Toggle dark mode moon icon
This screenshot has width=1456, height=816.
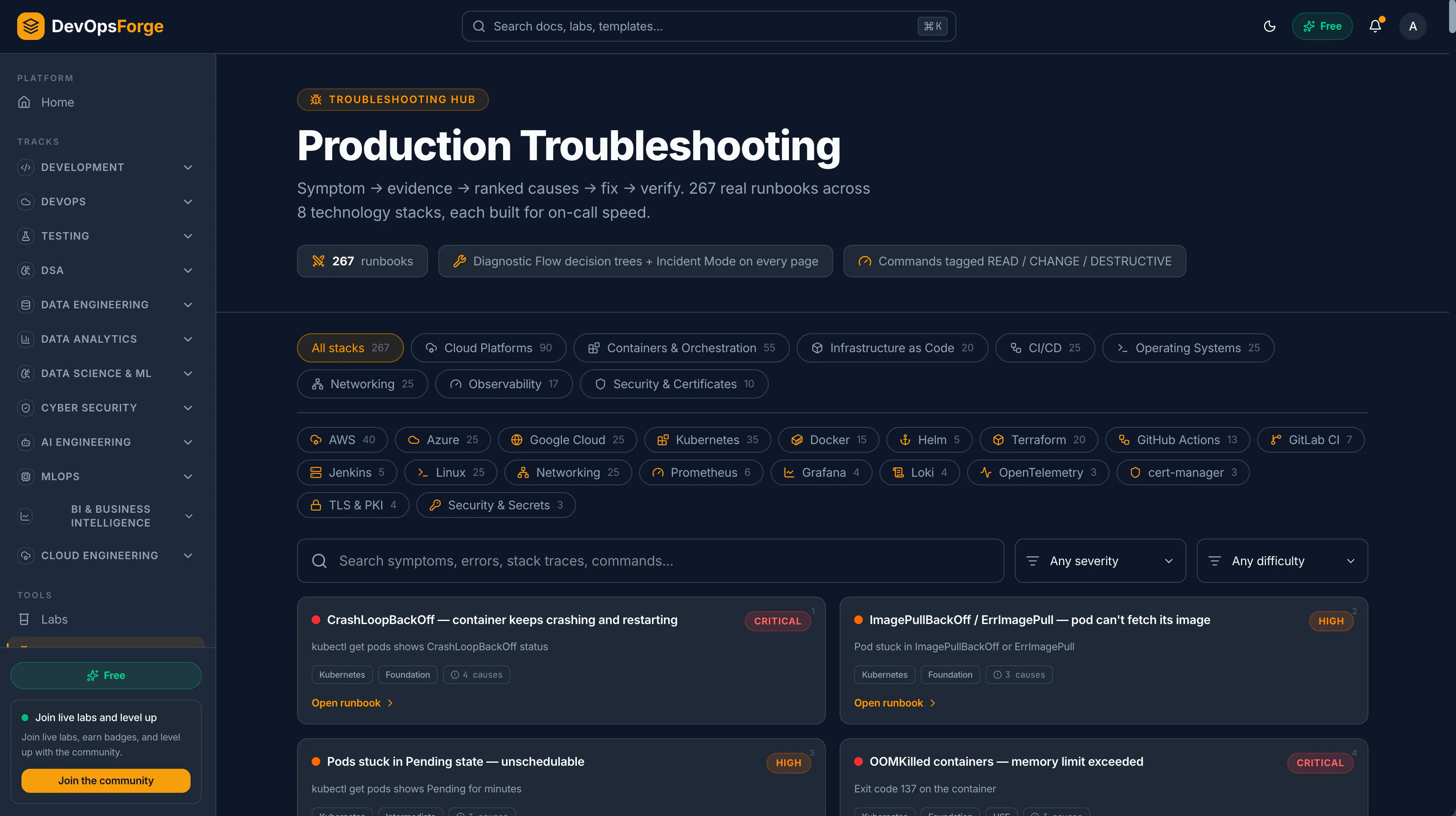pyautogui.click(x=1269, y=26)
